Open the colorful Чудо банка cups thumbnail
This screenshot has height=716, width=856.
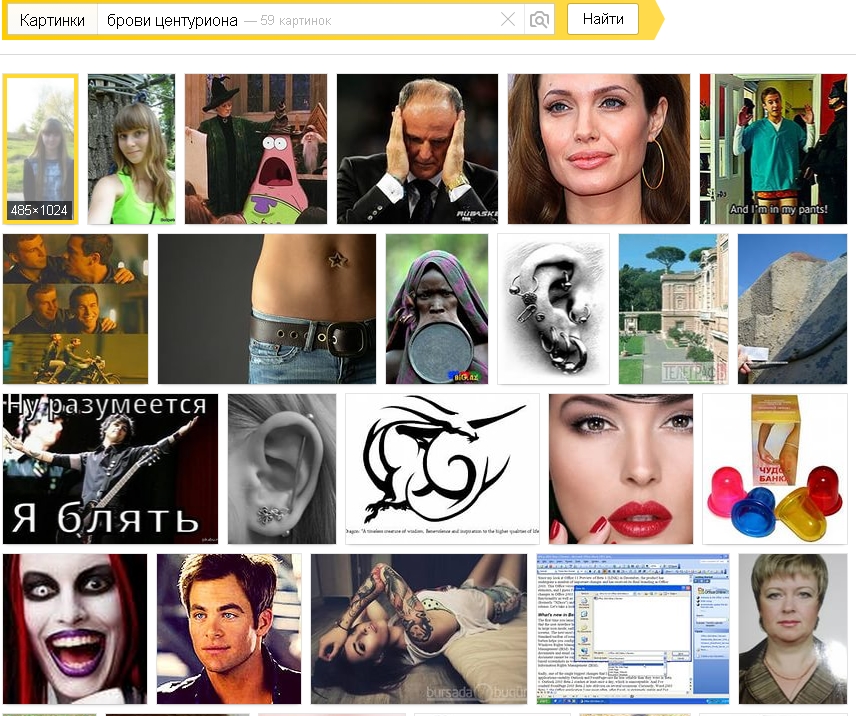click(x=775, y=469)
